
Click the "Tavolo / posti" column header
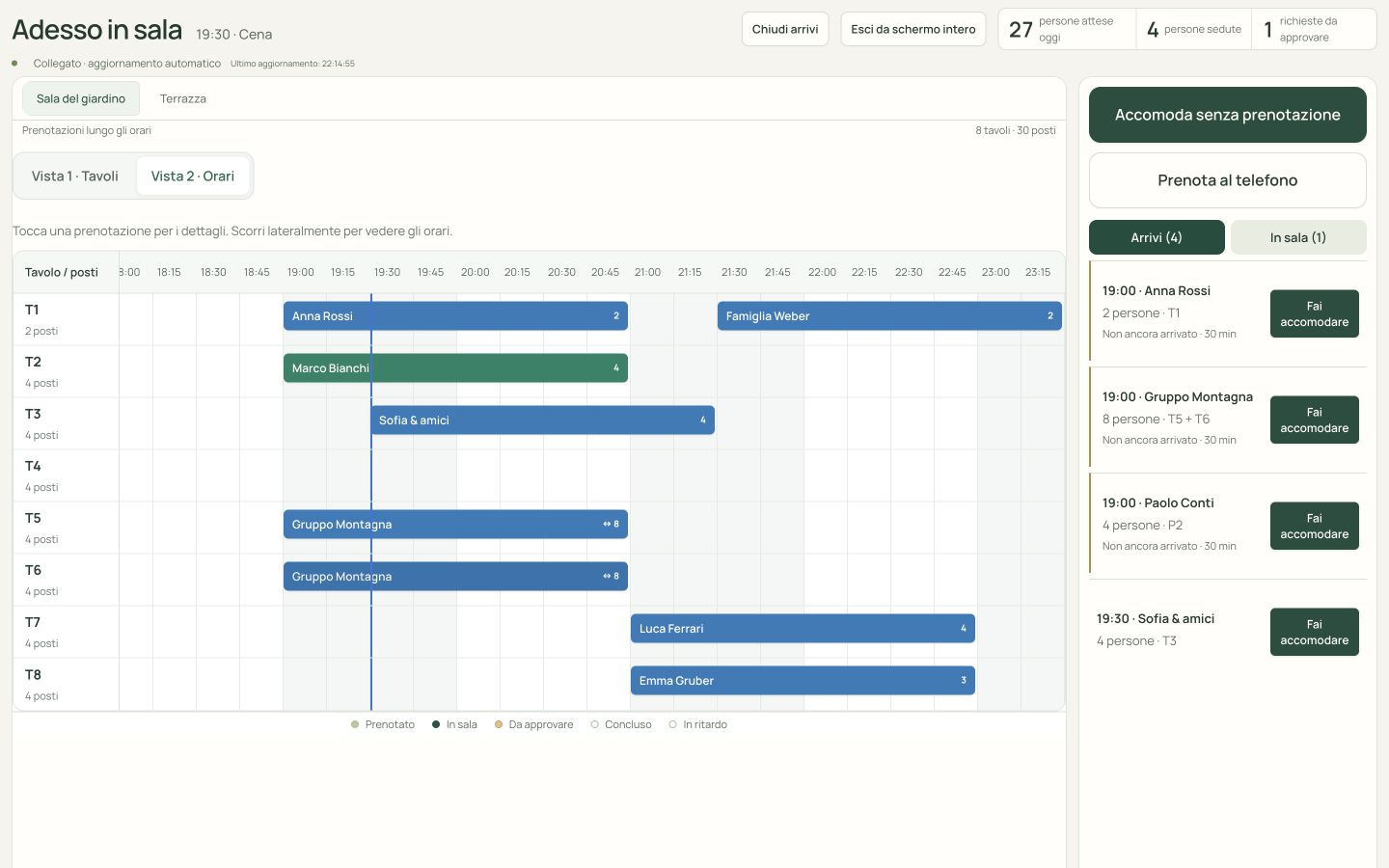pyautogui.click(x=62, y=273)
